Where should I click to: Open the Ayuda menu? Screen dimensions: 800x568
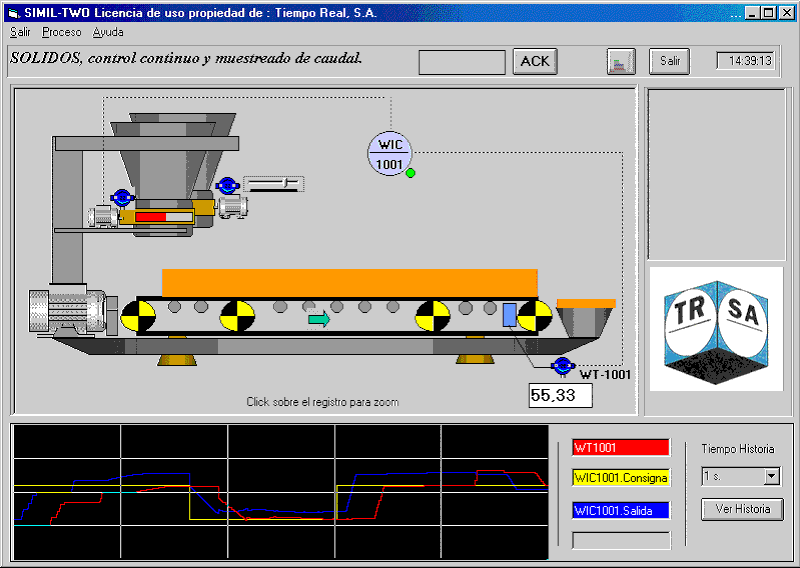pyautogui.click(x=108, y=32)
